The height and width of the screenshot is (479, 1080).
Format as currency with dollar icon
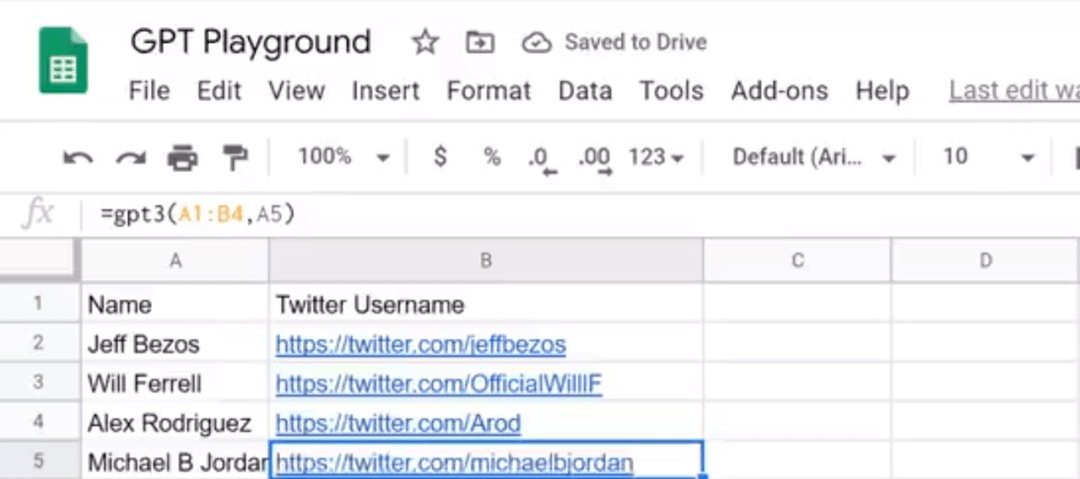(x=440, y=157)
